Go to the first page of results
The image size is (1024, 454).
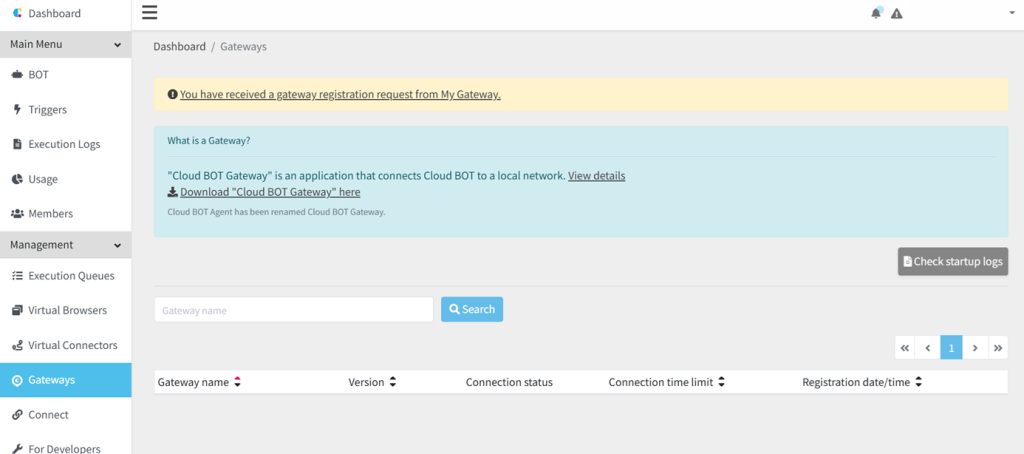tap(904, 348)
